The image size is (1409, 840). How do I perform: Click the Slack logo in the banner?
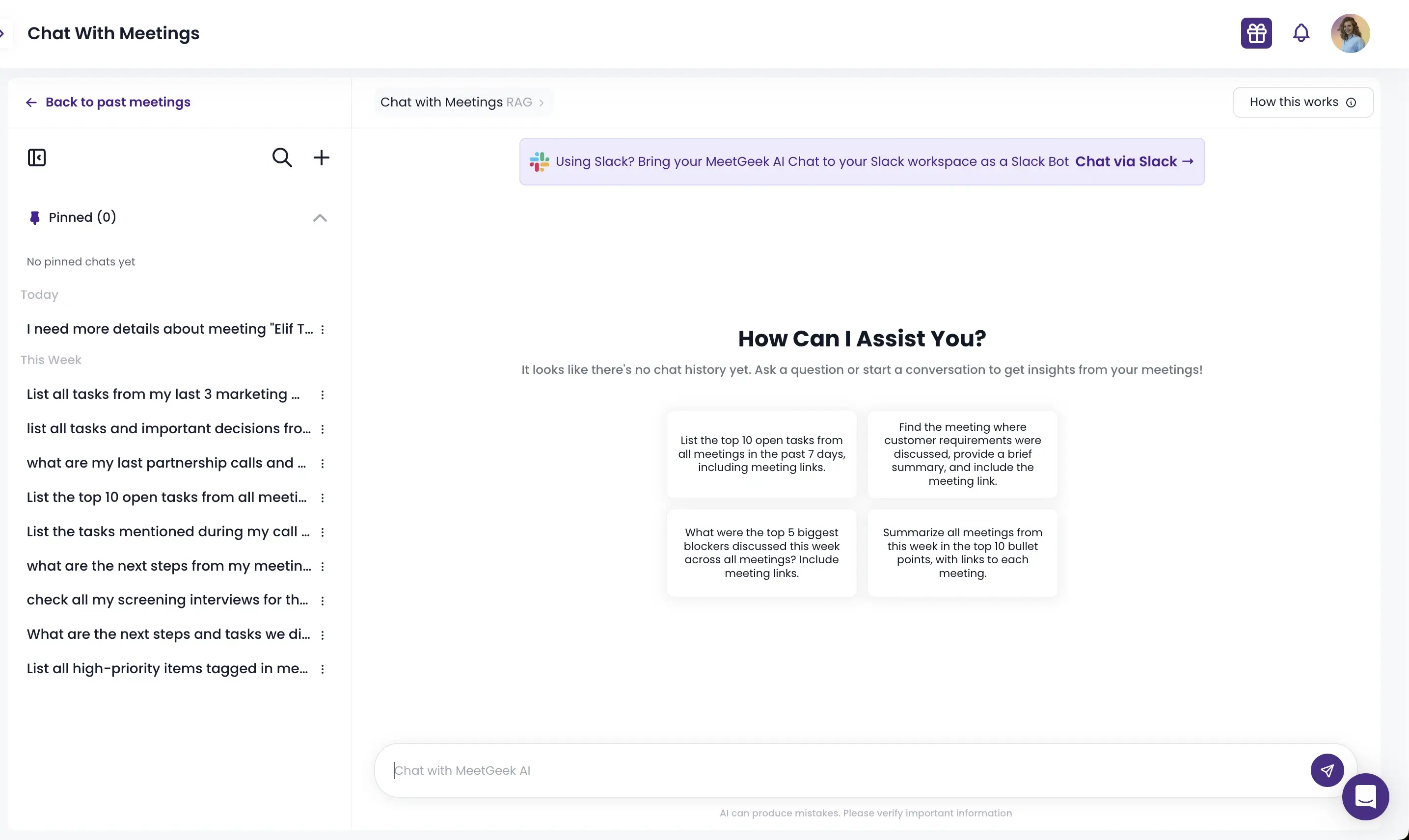[539, 161]
